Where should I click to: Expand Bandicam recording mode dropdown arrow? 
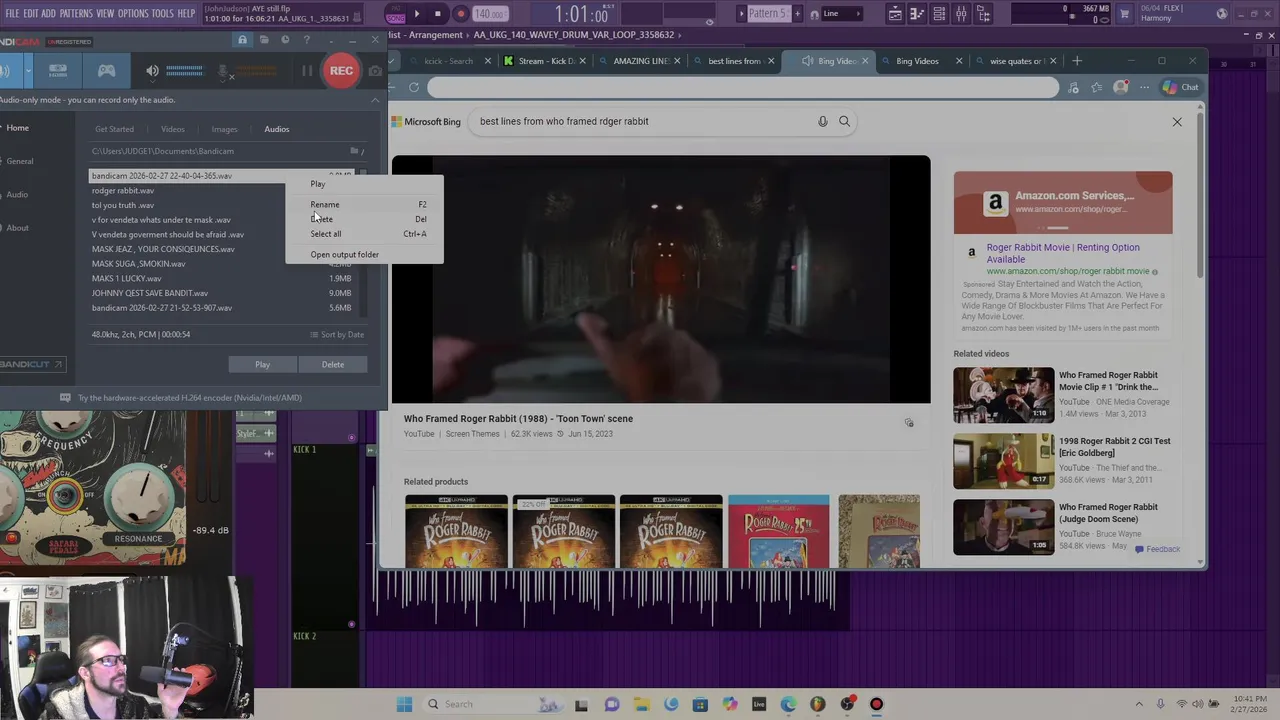click(28, 71)
